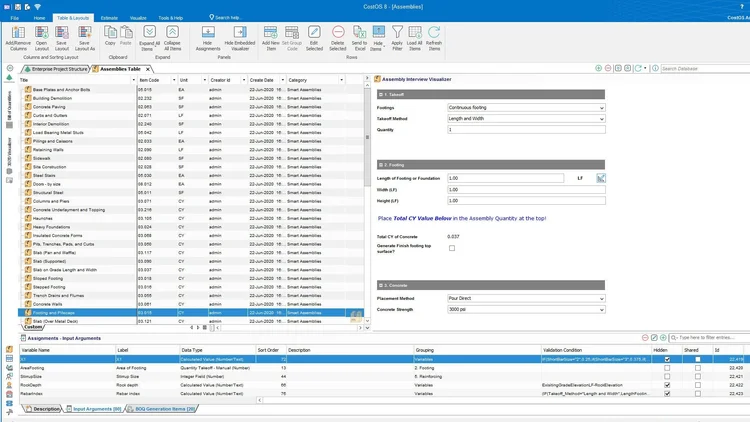
Task: Switch to the Estimate ribbon tab
Action: 109,18
